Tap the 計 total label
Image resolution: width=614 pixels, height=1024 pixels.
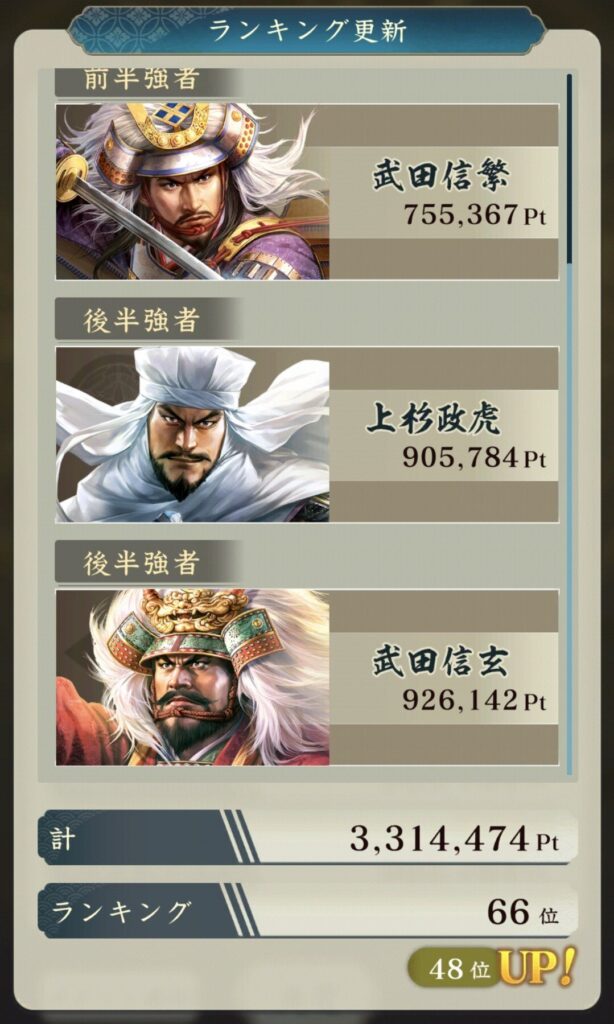(62, 839)
